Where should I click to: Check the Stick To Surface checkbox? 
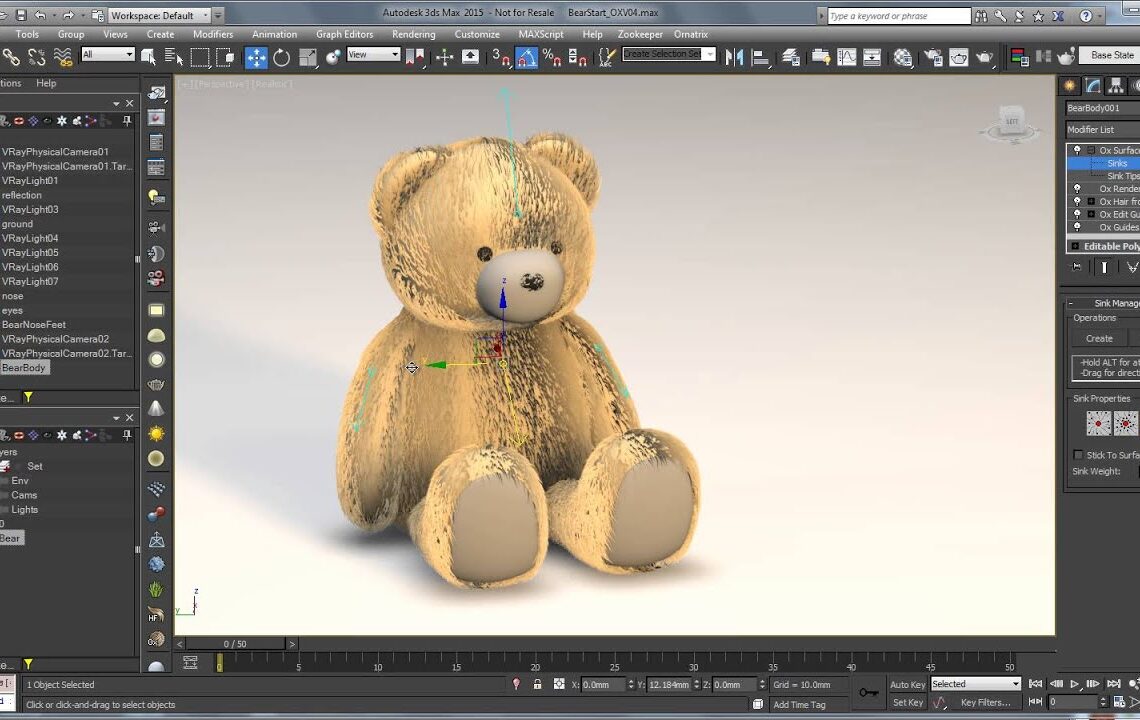(x=1078, y=454)
